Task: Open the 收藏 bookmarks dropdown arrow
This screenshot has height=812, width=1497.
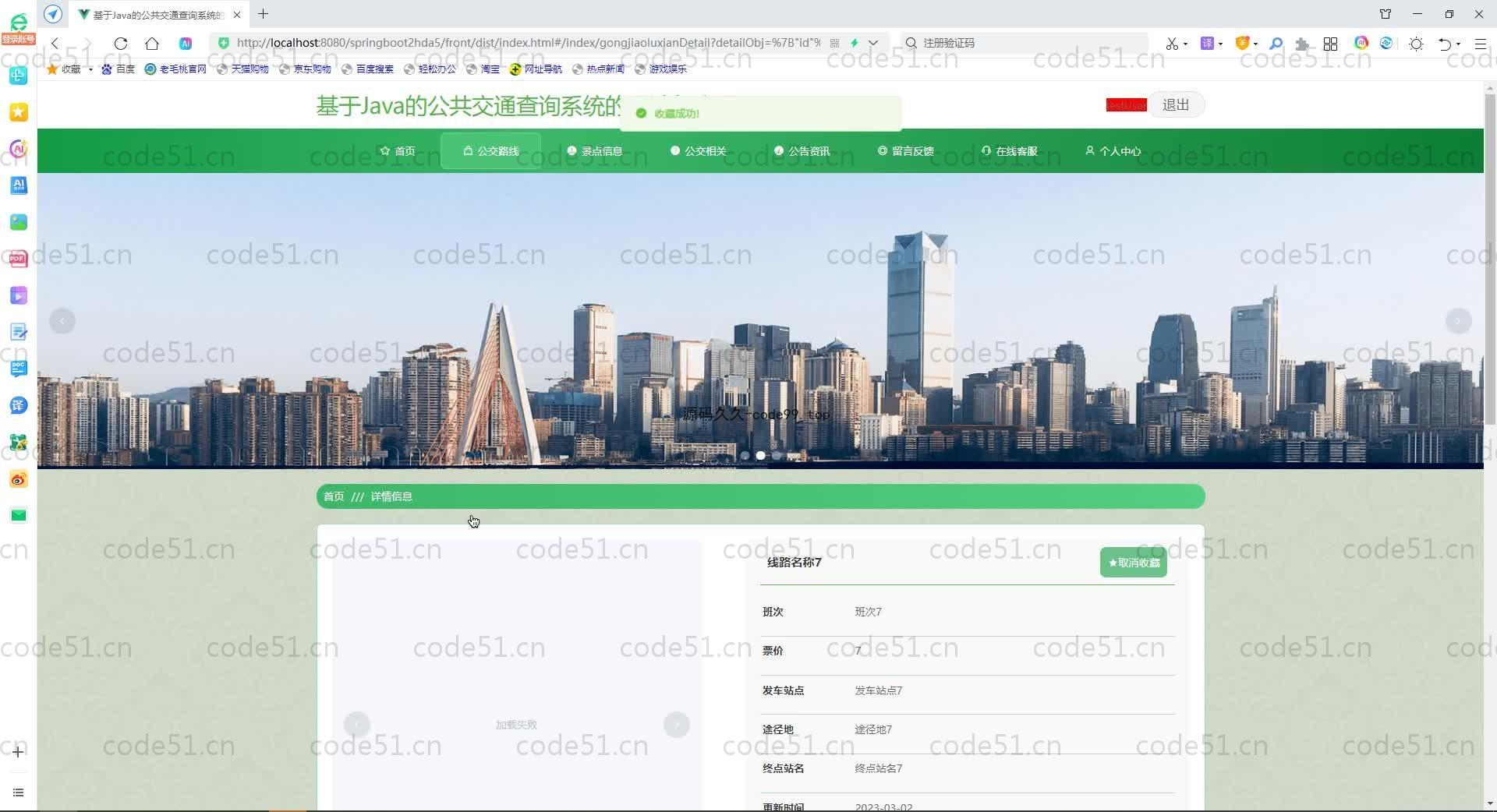Action: (x=90, y=69)
